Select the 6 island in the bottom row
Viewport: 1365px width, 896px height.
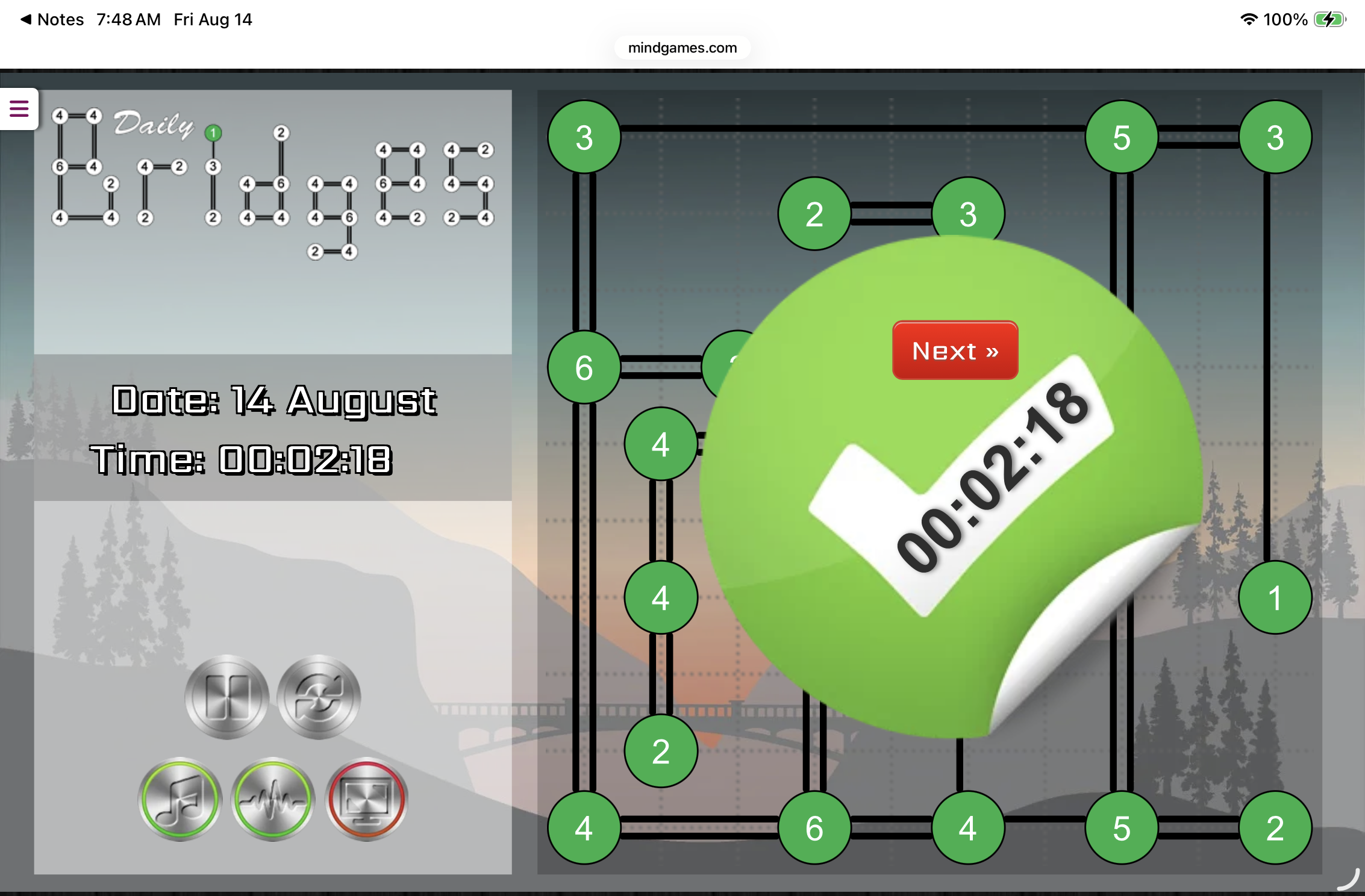point(814,827)
